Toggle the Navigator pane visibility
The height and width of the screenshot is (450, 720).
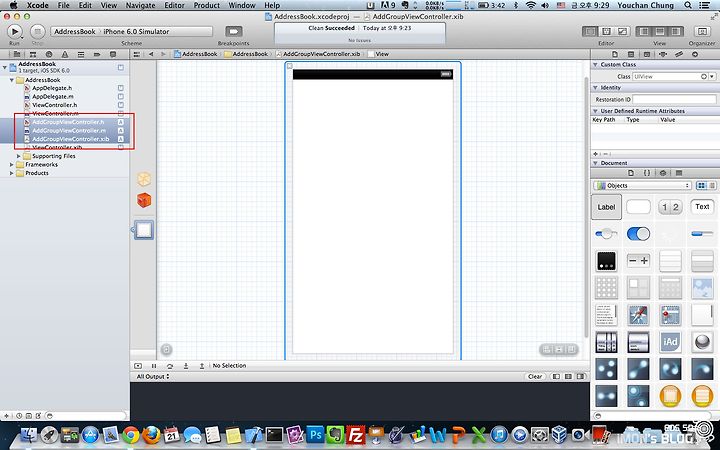(x=644, y=31)
